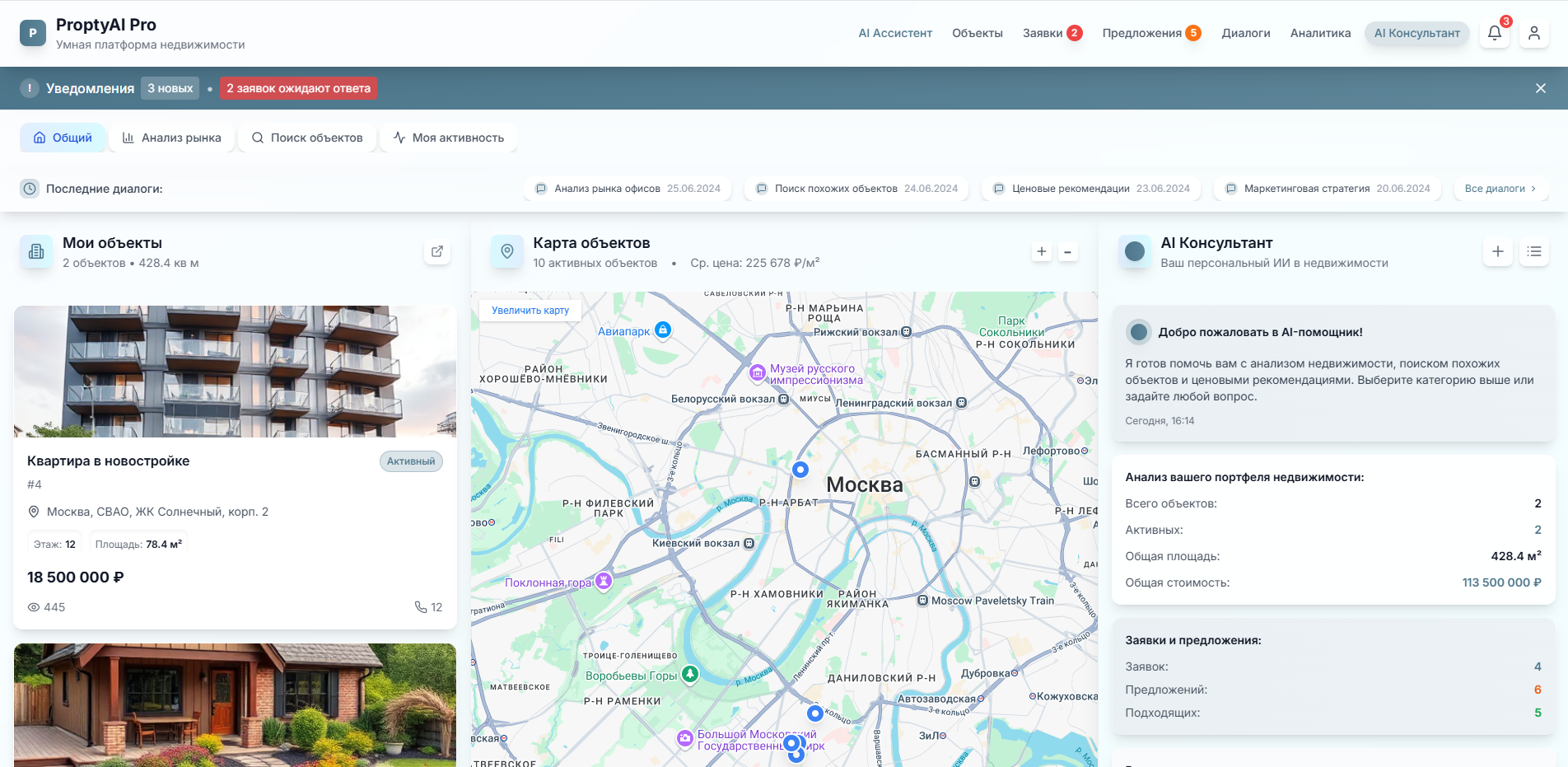Viewport: 1568px width, 767px height.
Task: Click the Активный status badge
Action: 411,461
